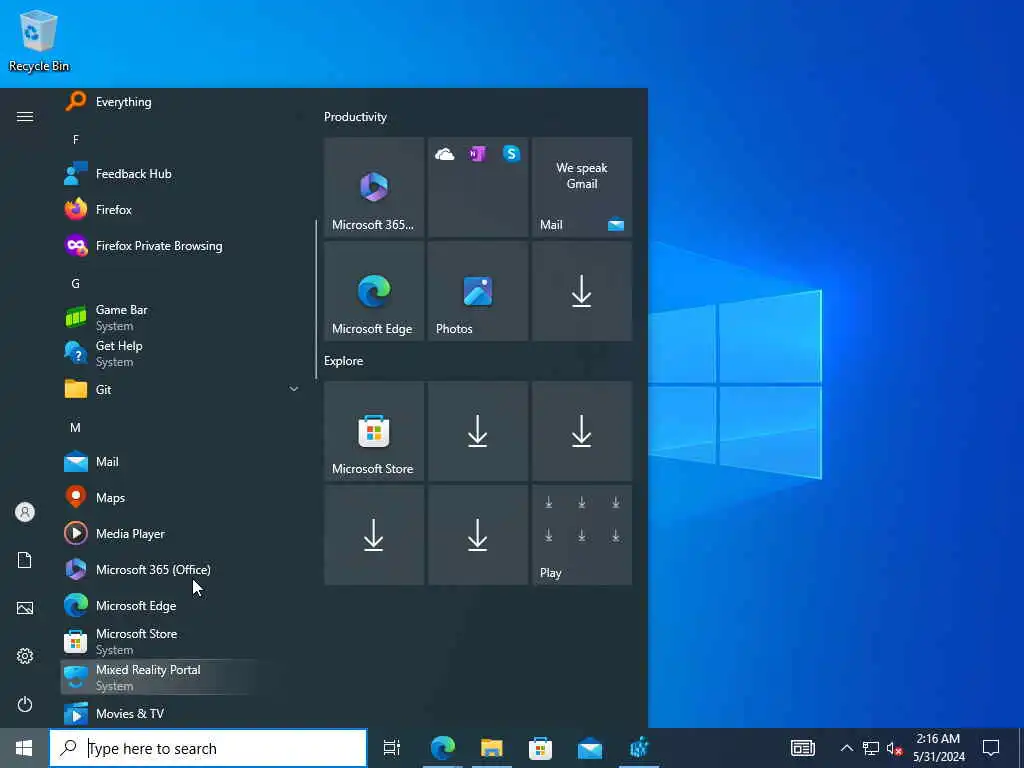Open the notification Action Center

coord(991,748)
